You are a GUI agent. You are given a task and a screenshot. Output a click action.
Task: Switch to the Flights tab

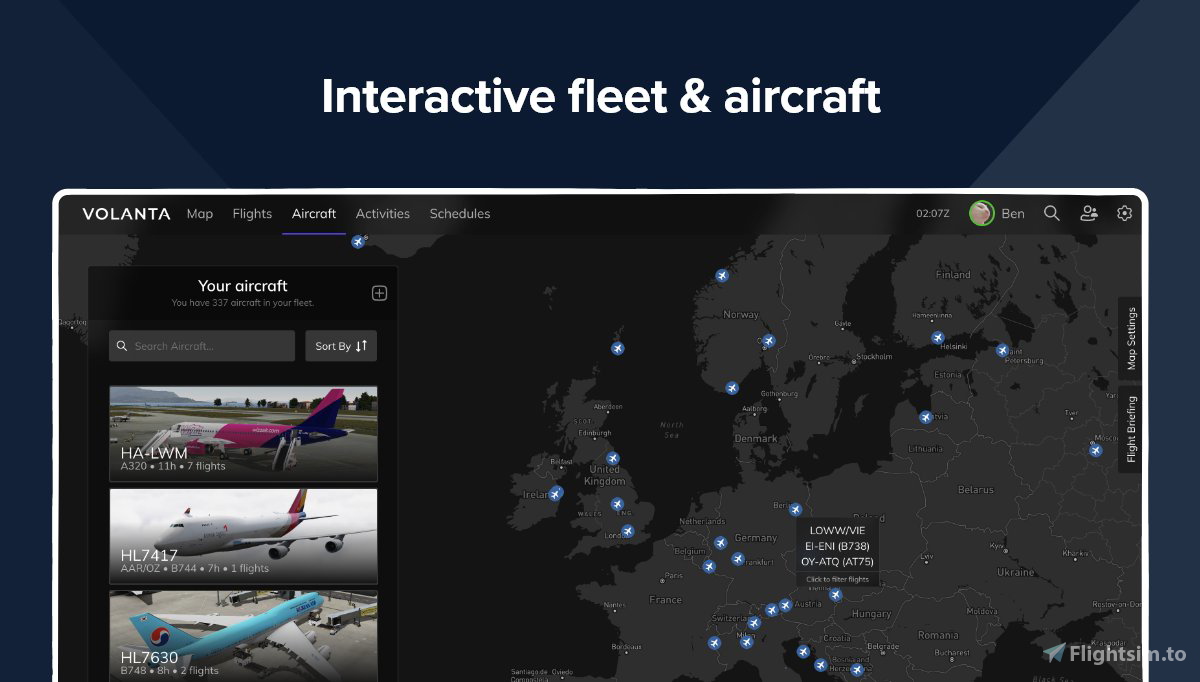(x=252, y=213)
